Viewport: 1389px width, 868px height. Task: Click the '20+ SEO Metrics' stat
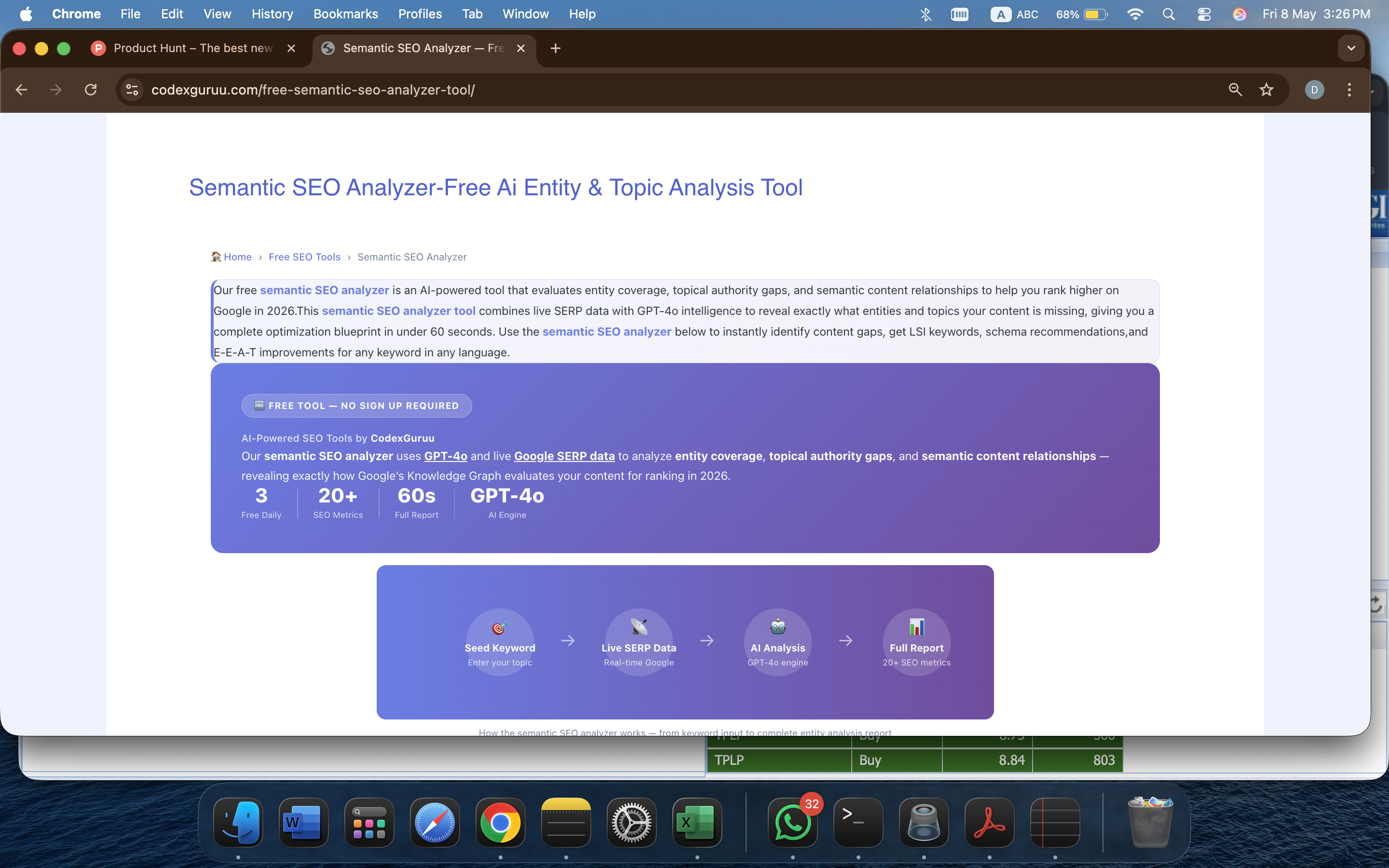(338, 503)
